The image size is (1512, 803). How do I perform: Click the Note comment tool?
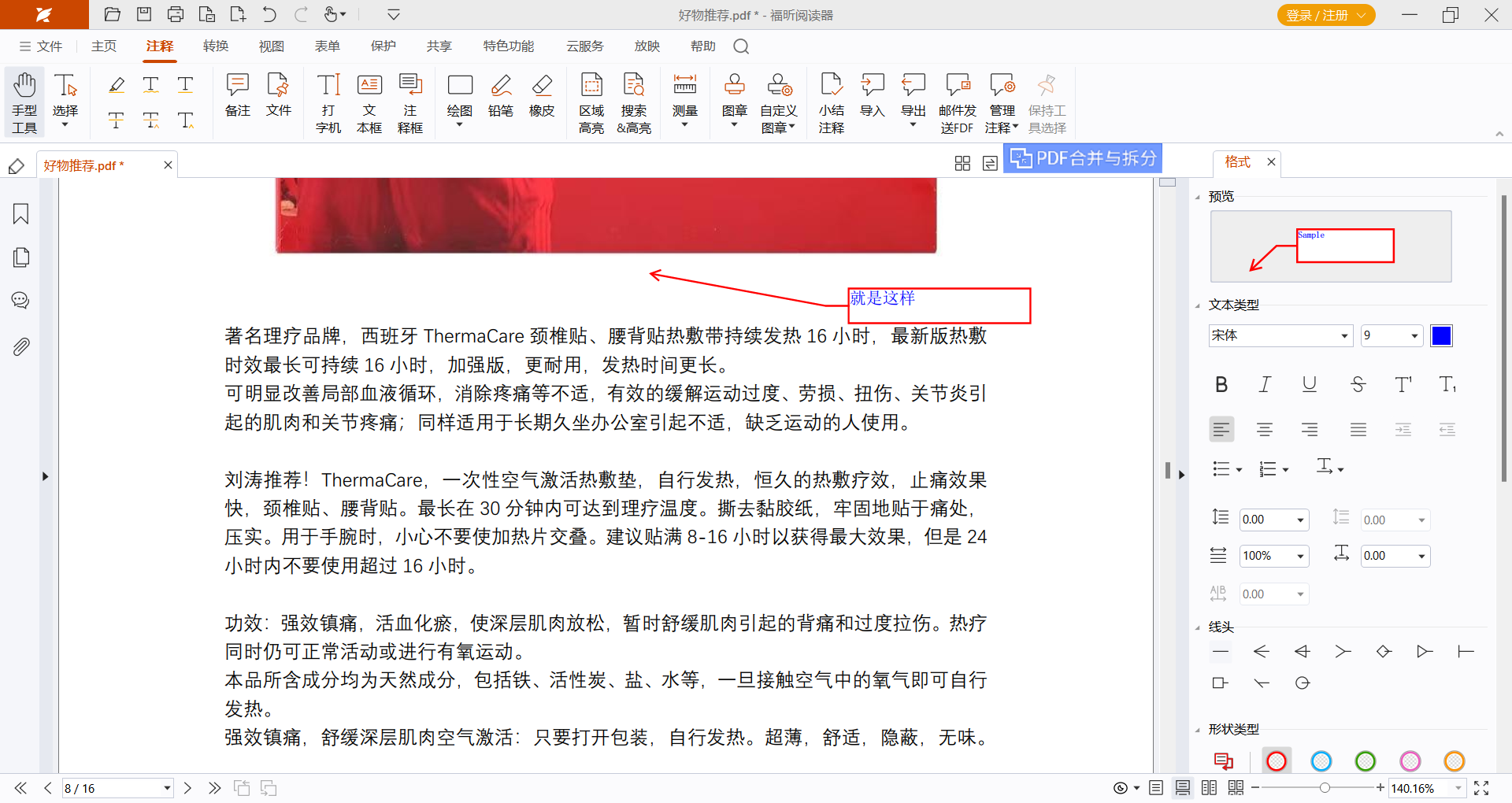[237, 95]
